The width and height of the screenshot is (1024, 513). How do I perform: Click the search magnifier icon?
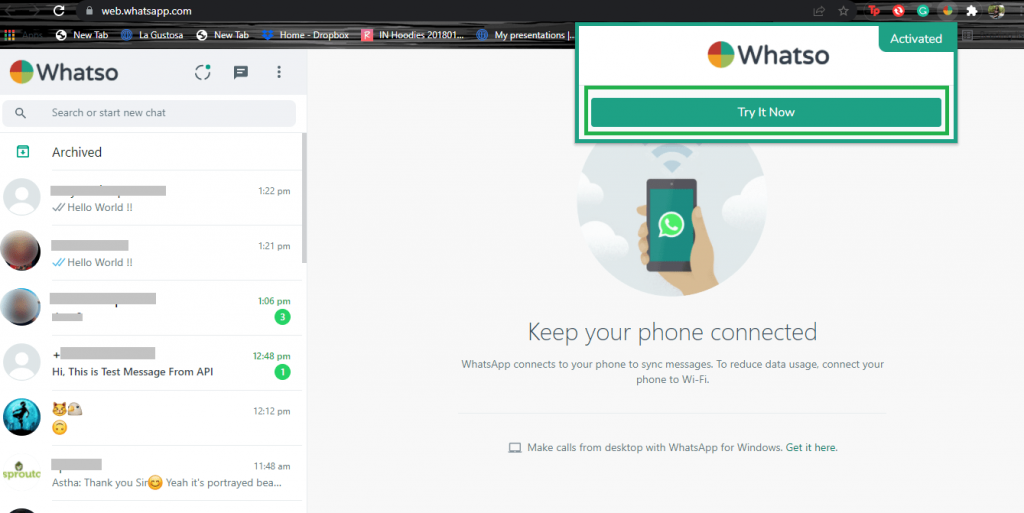(x=21, y=113)
